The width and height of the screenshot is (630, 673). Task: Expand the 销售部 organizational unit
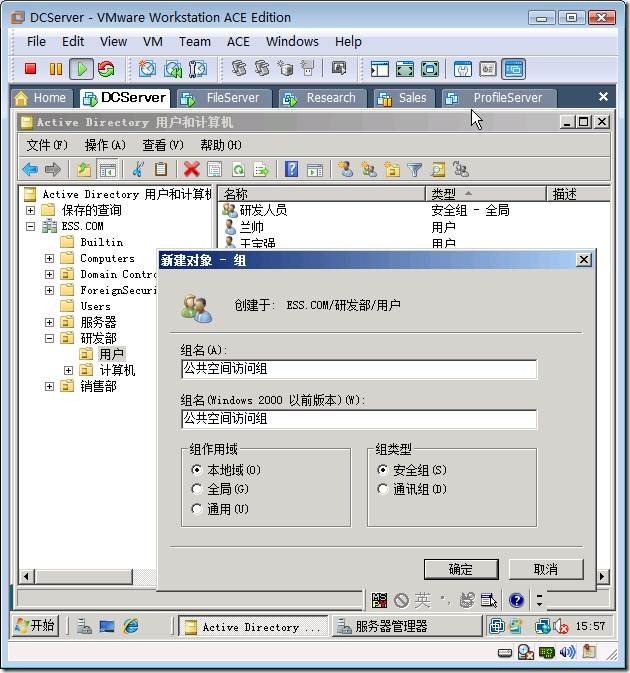click(49, 386)
